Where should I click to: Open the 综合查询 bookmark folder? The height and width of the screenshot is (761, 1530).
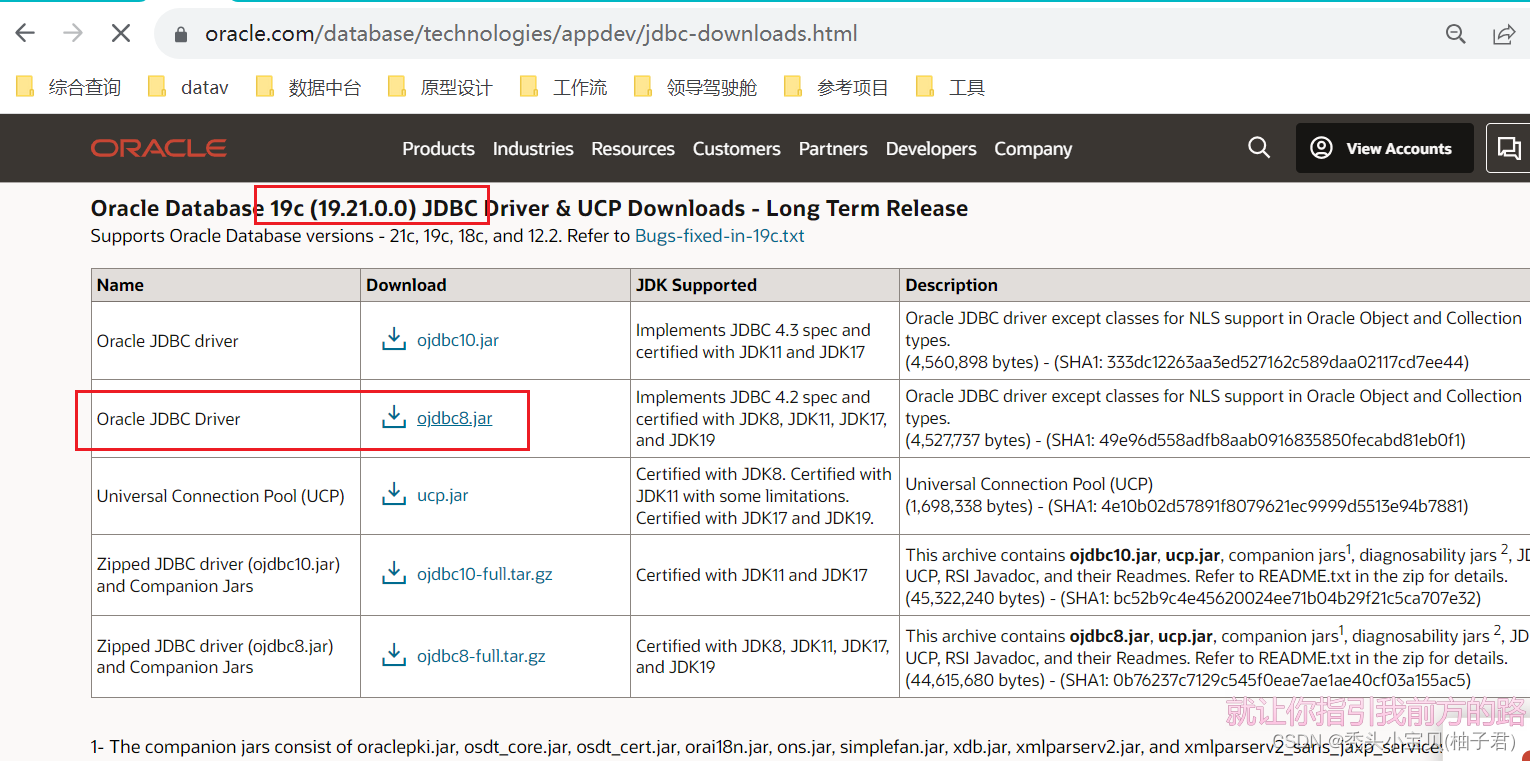pyautogui.click(x=69, y=87)
